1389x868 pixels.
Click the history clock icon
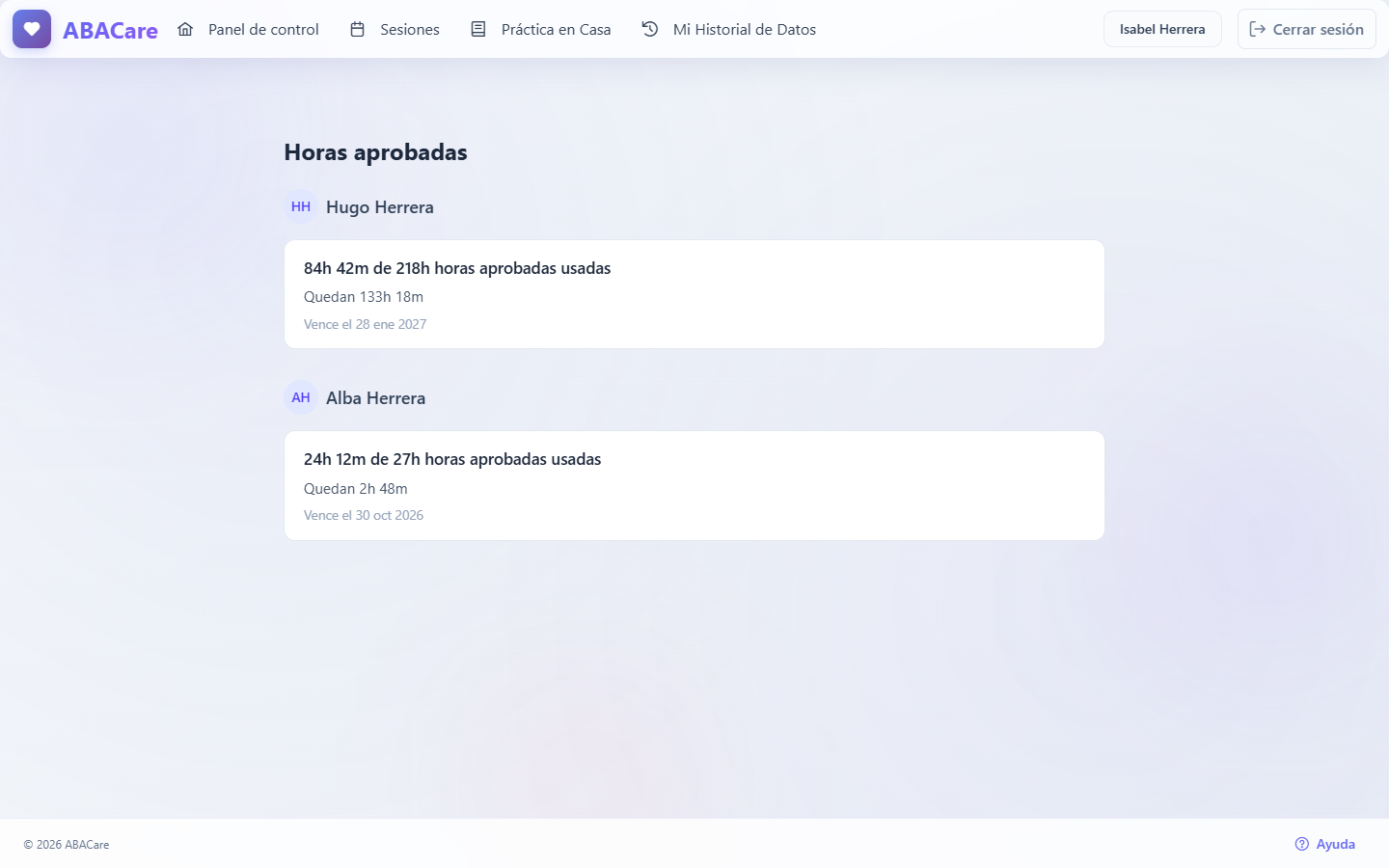(650, 29)
